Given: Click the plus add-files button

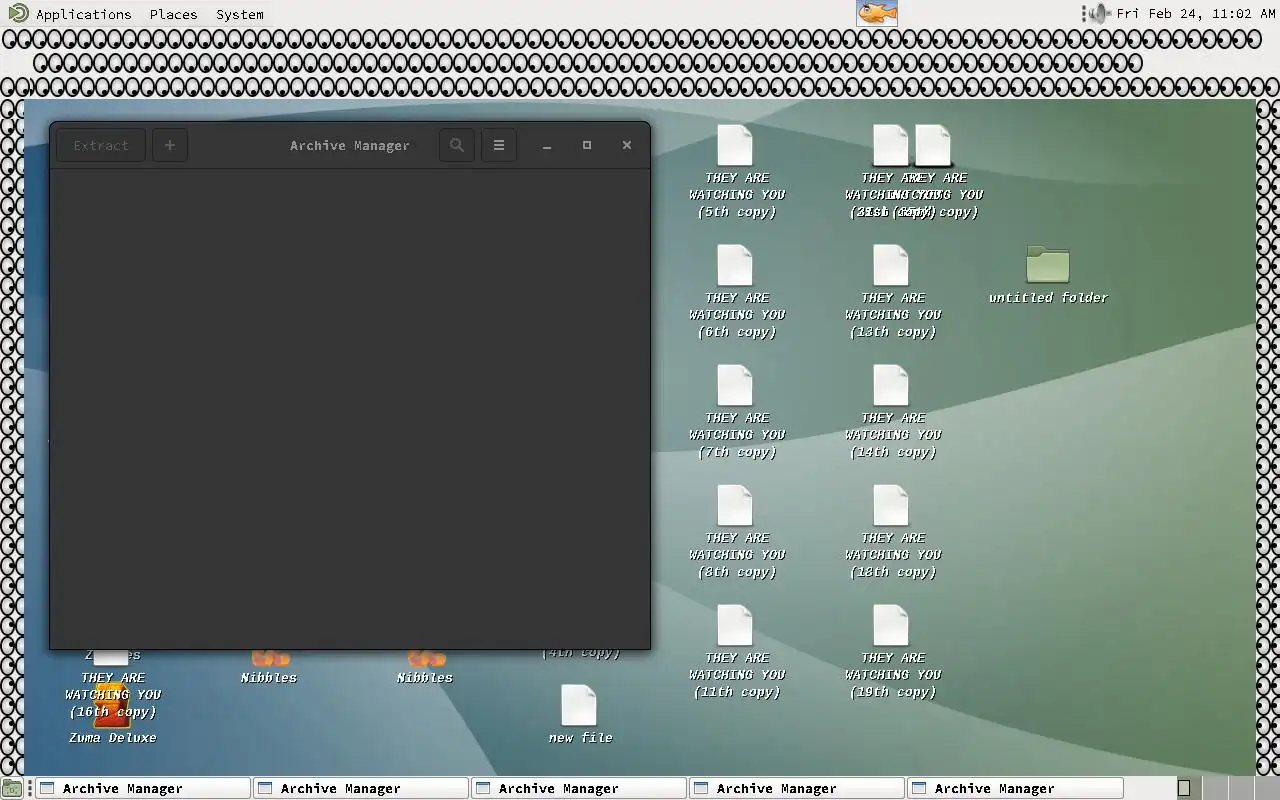Looking at the screenshot, I should point(170,145).
